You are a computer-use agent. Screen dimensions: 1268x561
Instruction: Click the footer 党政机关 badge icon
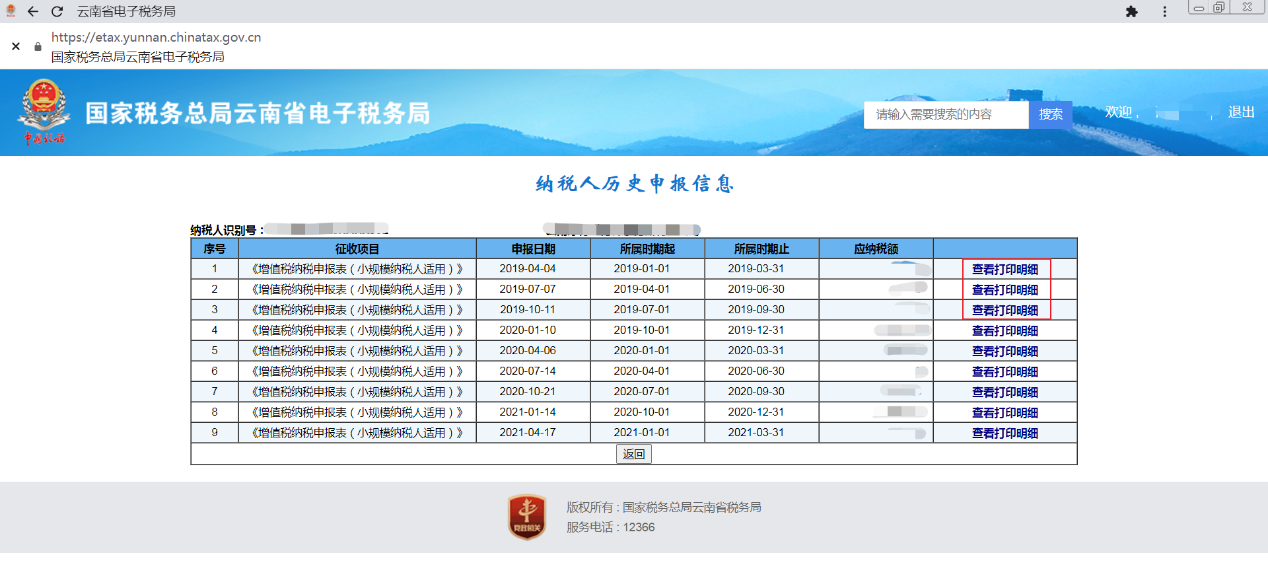click(527, 517)
